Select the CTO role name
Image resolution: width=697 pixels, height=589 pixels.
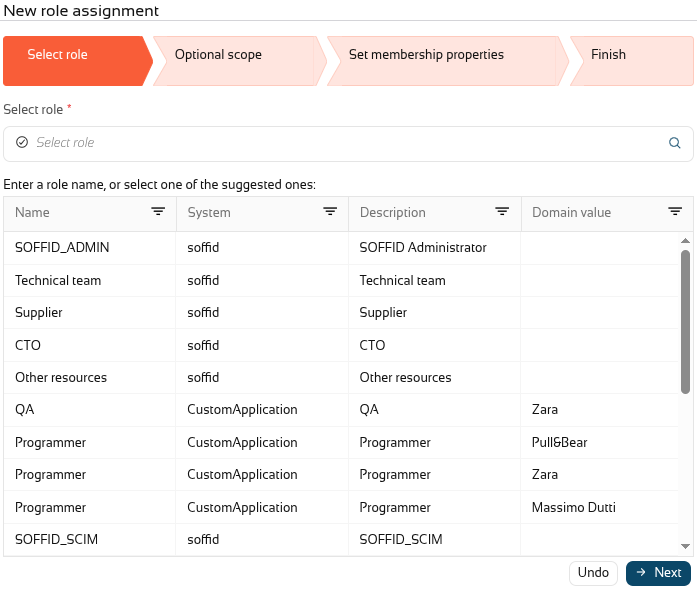[28, 345]
